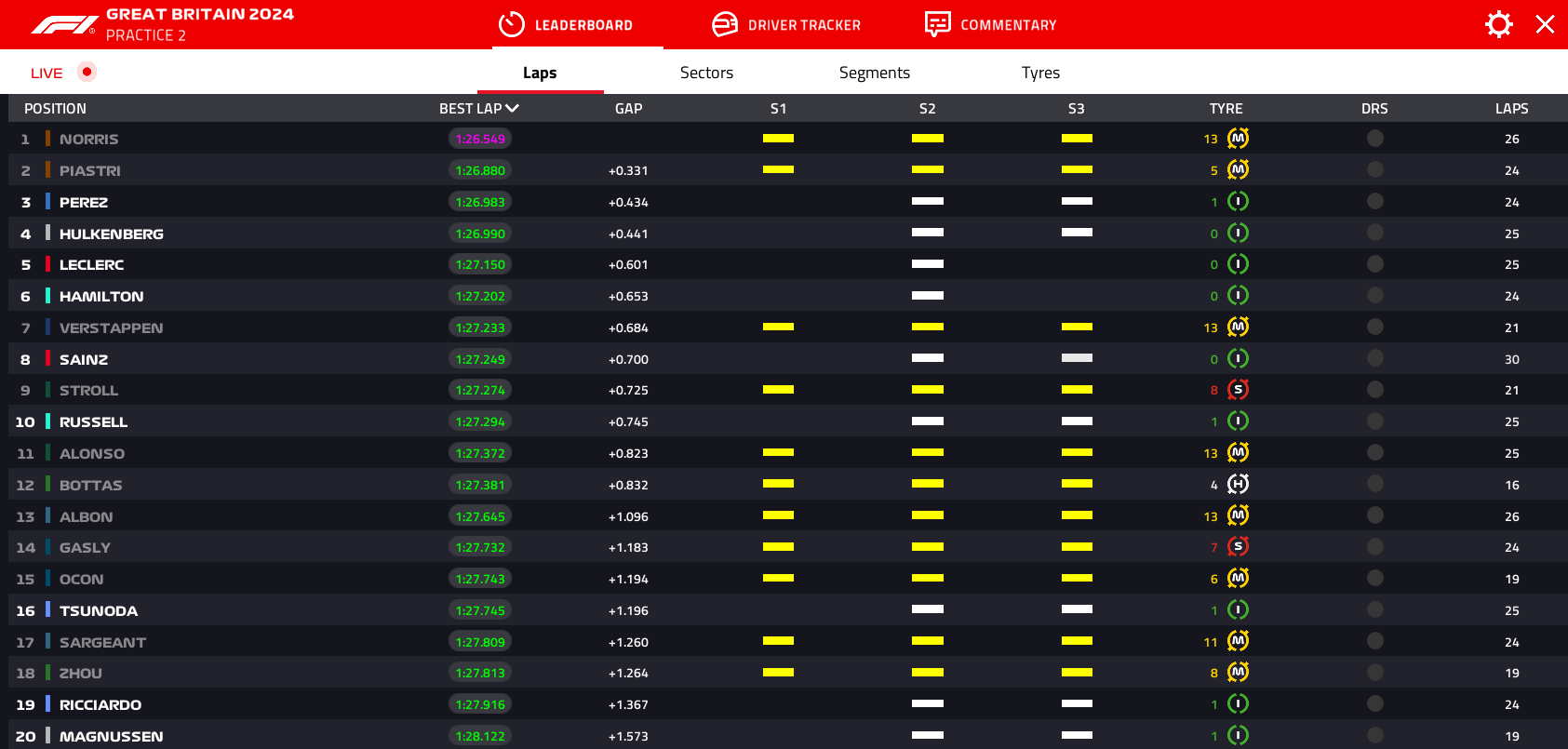
Task: Select driver name VERSTAPPEN in the list
Action: click(112, 328)
